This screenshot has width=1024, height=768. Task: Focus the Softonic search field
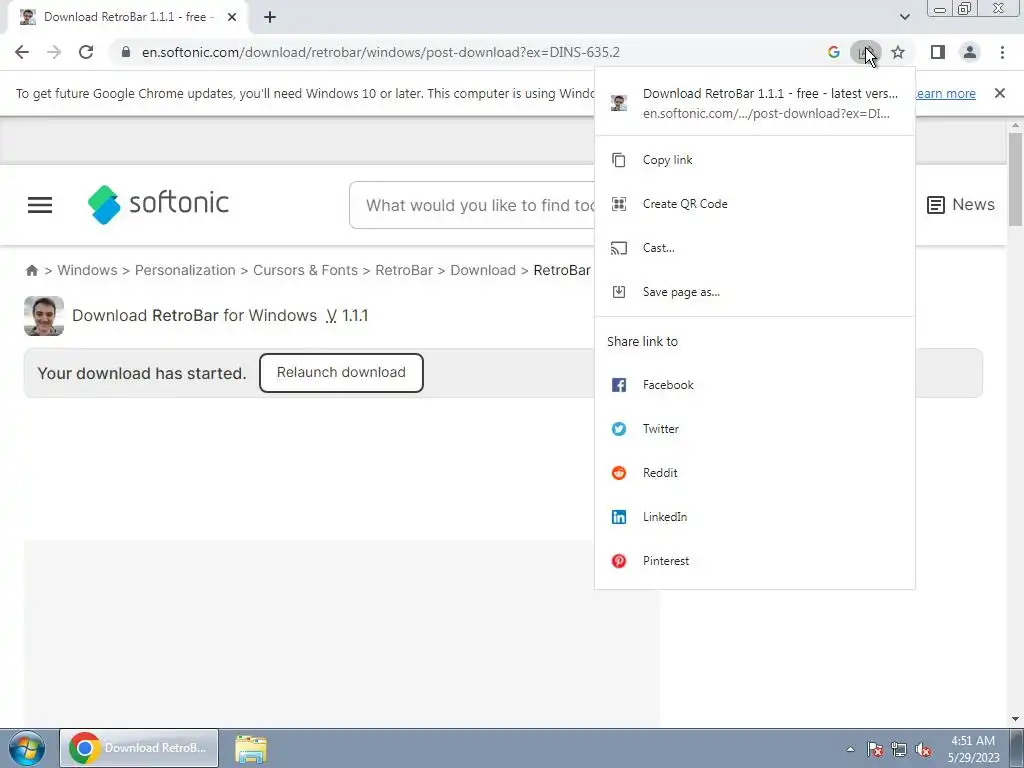click(x=472, y=205)
